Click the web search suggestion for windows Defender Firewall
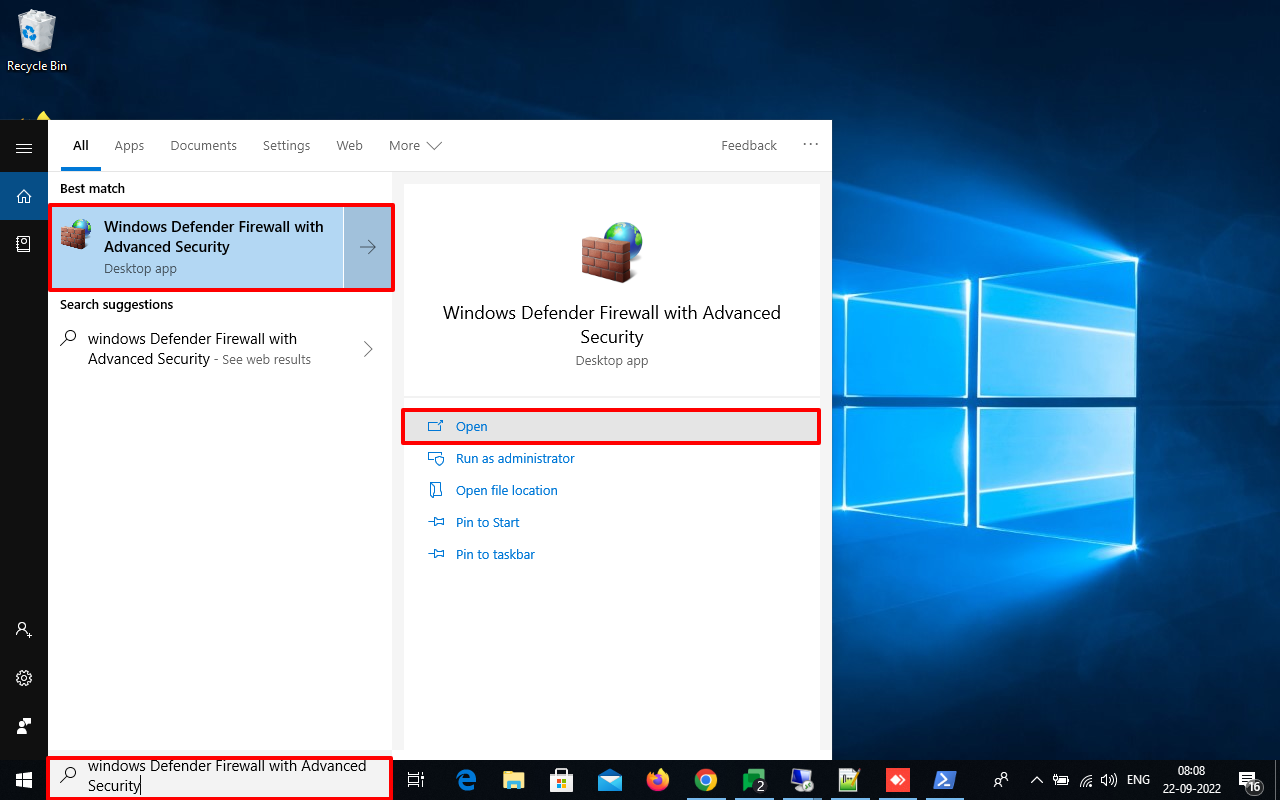This screenshot has width=1280, height=800. tap(200, 349)
